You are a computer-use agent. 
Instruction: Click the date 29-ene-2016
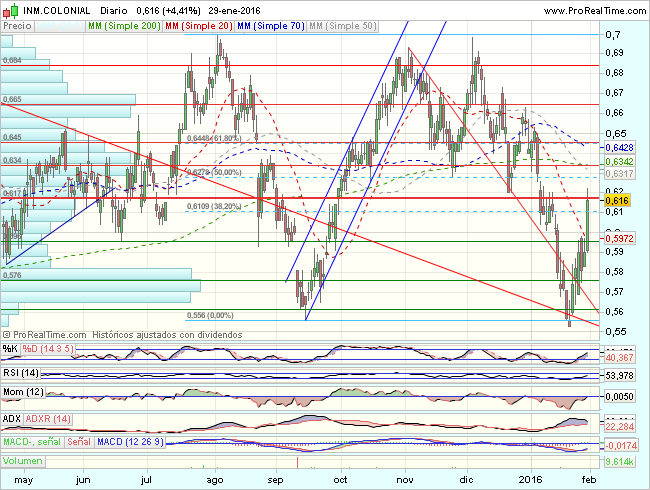(x=234, y=10)
